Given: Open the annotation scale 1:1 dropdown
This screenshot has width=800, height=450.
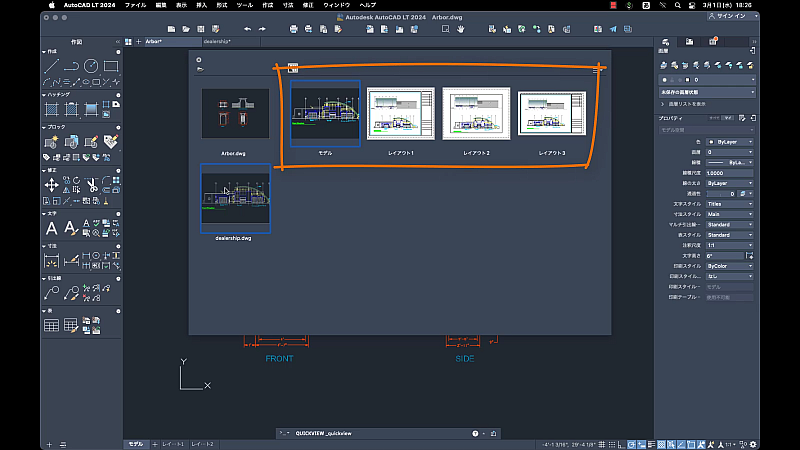Looking at the screenshot, I should 730,245.
